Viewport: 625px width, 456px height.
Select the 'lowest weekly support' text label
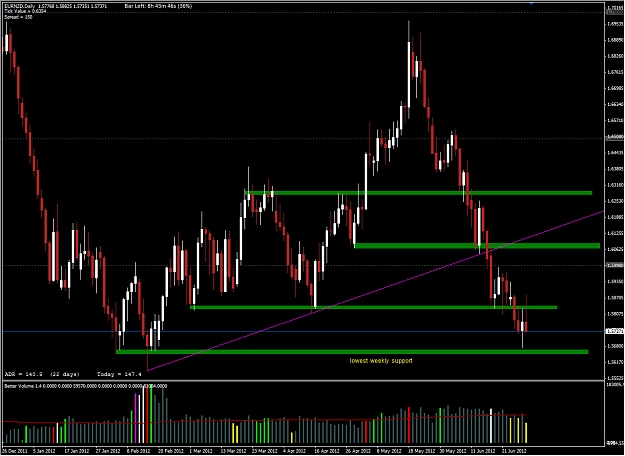[381, 361]
